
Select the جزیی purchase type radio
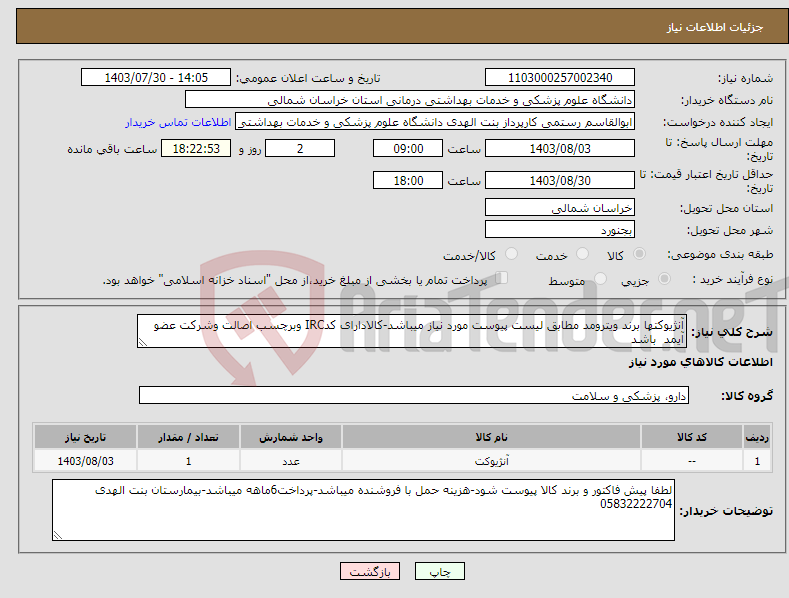click(664, 278)
